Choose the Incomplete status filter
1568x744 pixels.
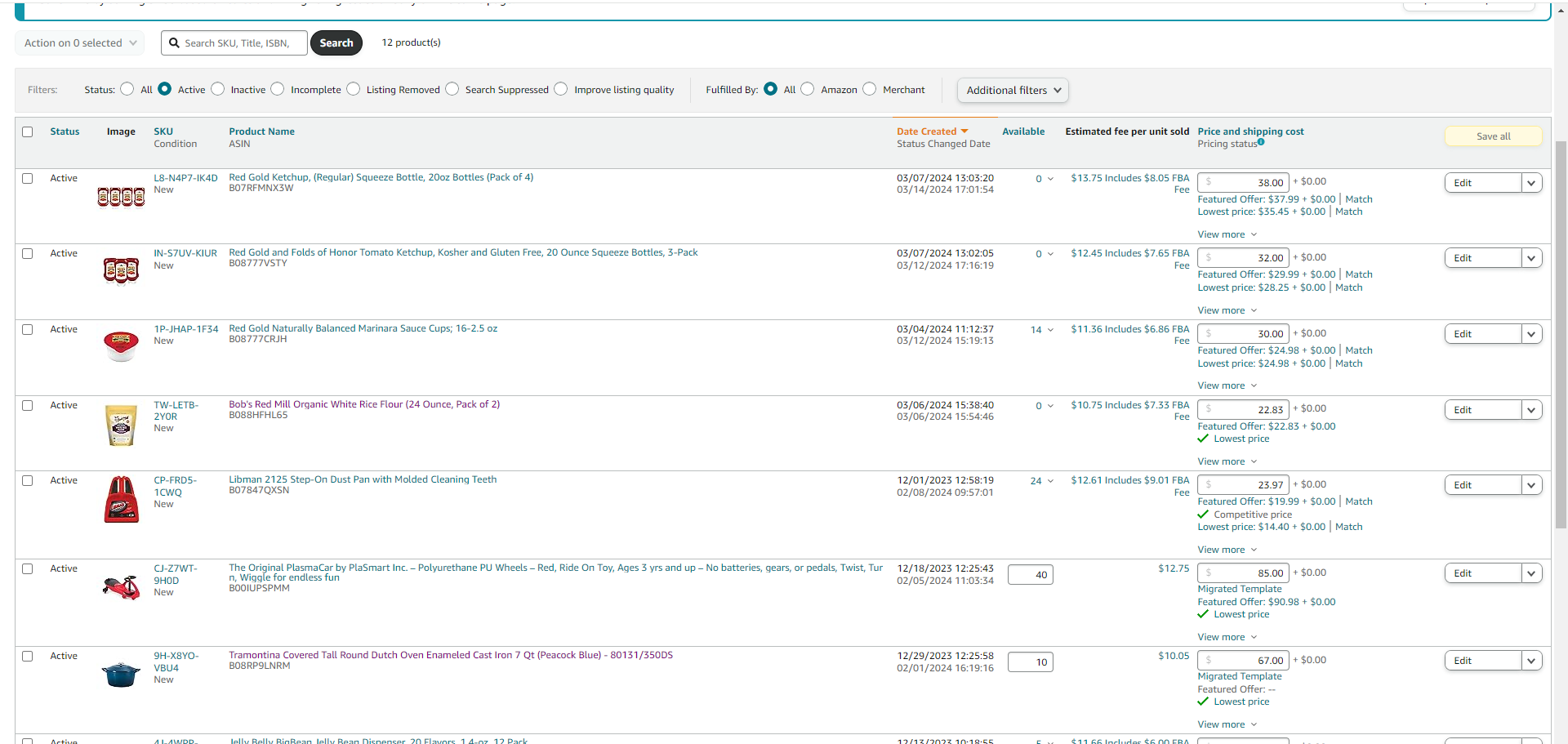pos(278,89)
